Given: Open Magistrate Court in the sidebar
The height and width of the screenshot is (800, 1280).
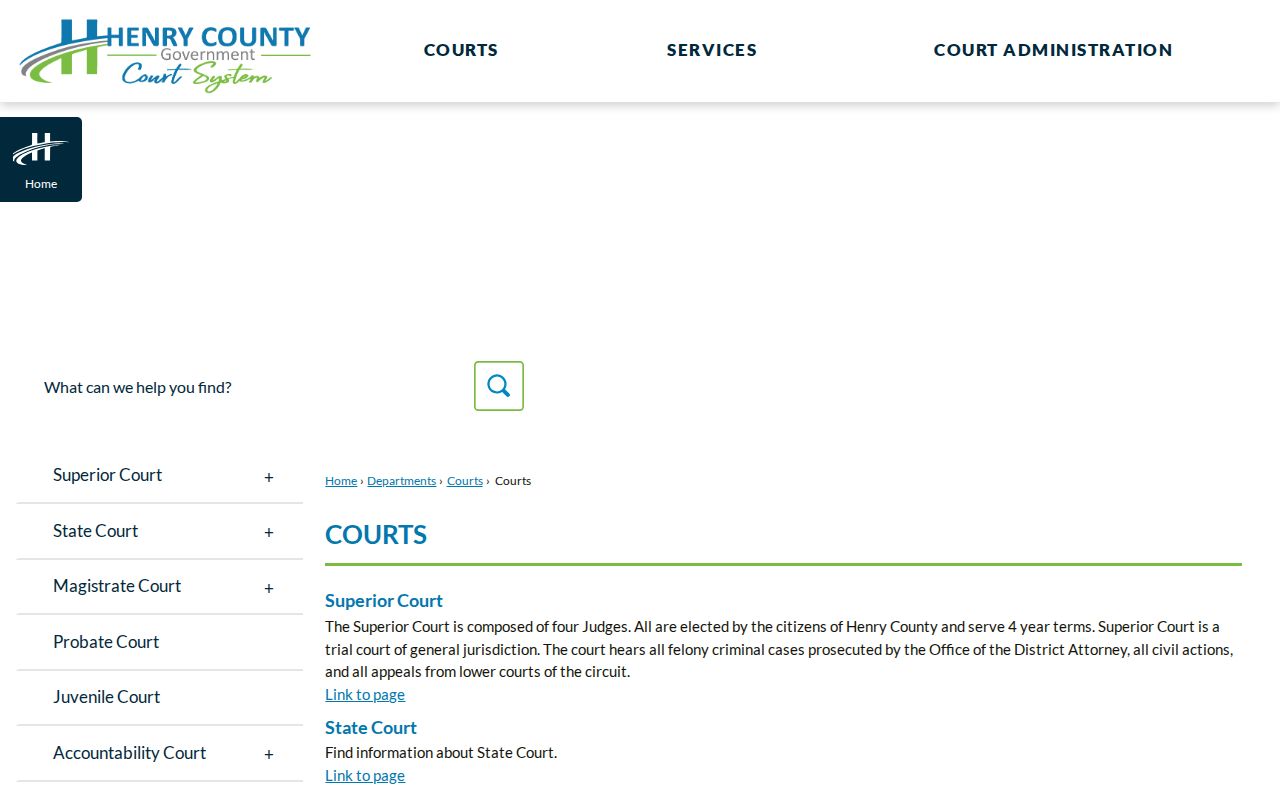Looking at the screenshot, I should pos(117,586).
